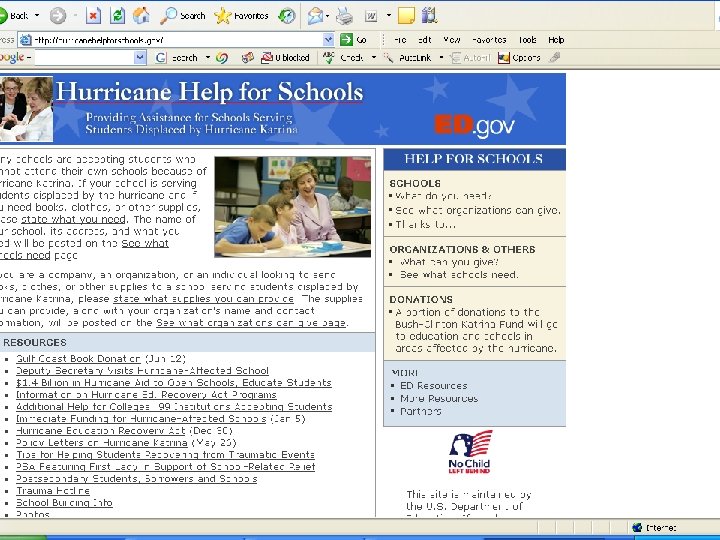Screen dimensions: 720x540
Task: Click the spell Check button
Action: pos(343,58)
